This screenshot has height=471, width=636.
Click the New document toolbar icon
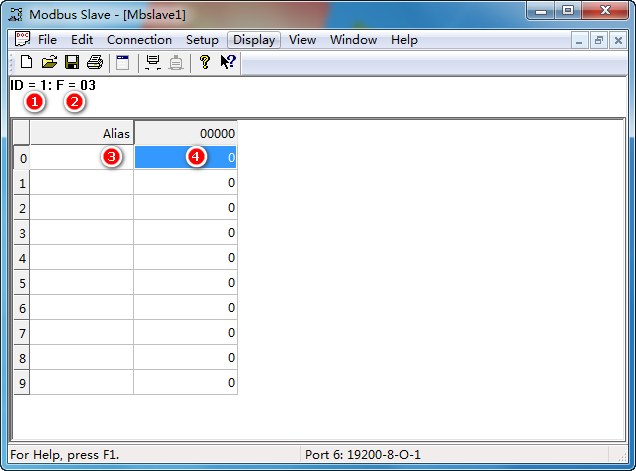click(26, 62)
